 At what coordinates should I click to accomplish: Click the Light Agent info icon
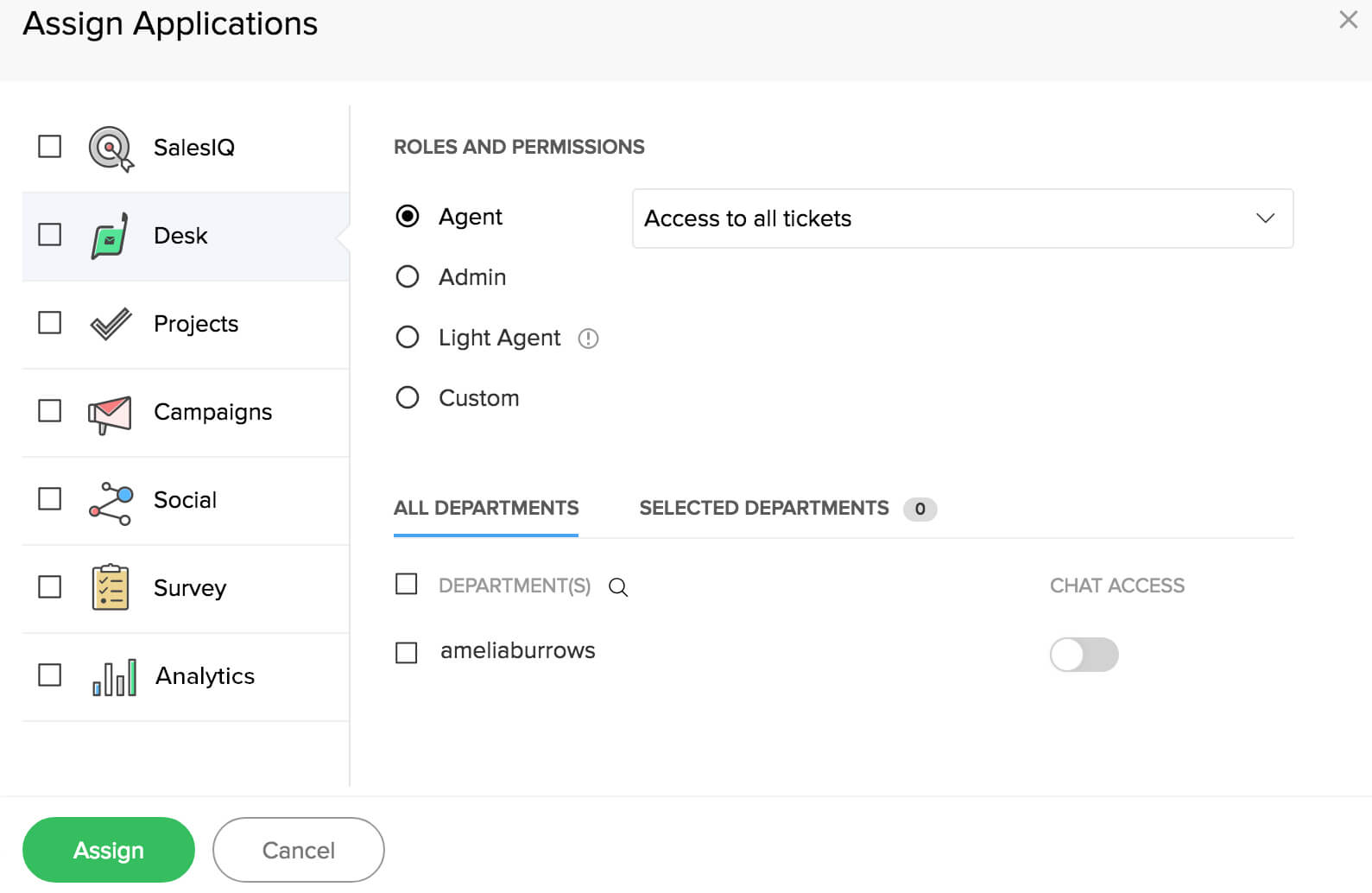pos(588,339)
